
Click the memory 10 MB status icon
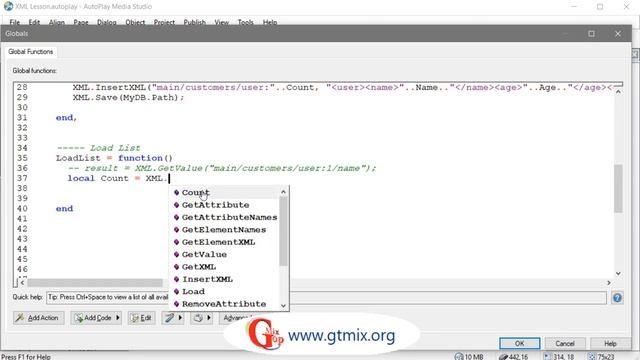pyautogui.click(x=459, y=357)
